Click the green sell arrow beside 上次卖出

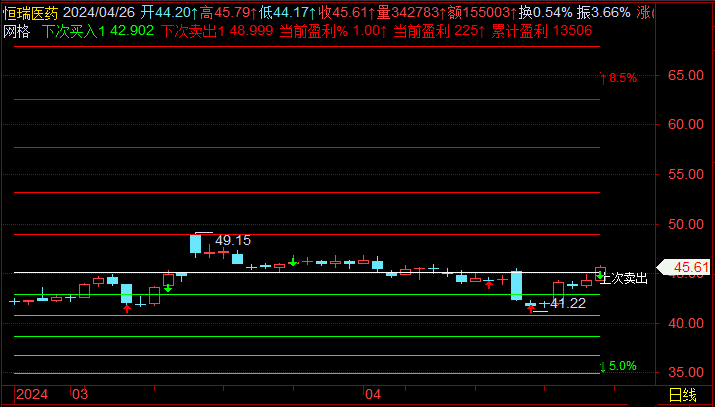tap(599, 275)
